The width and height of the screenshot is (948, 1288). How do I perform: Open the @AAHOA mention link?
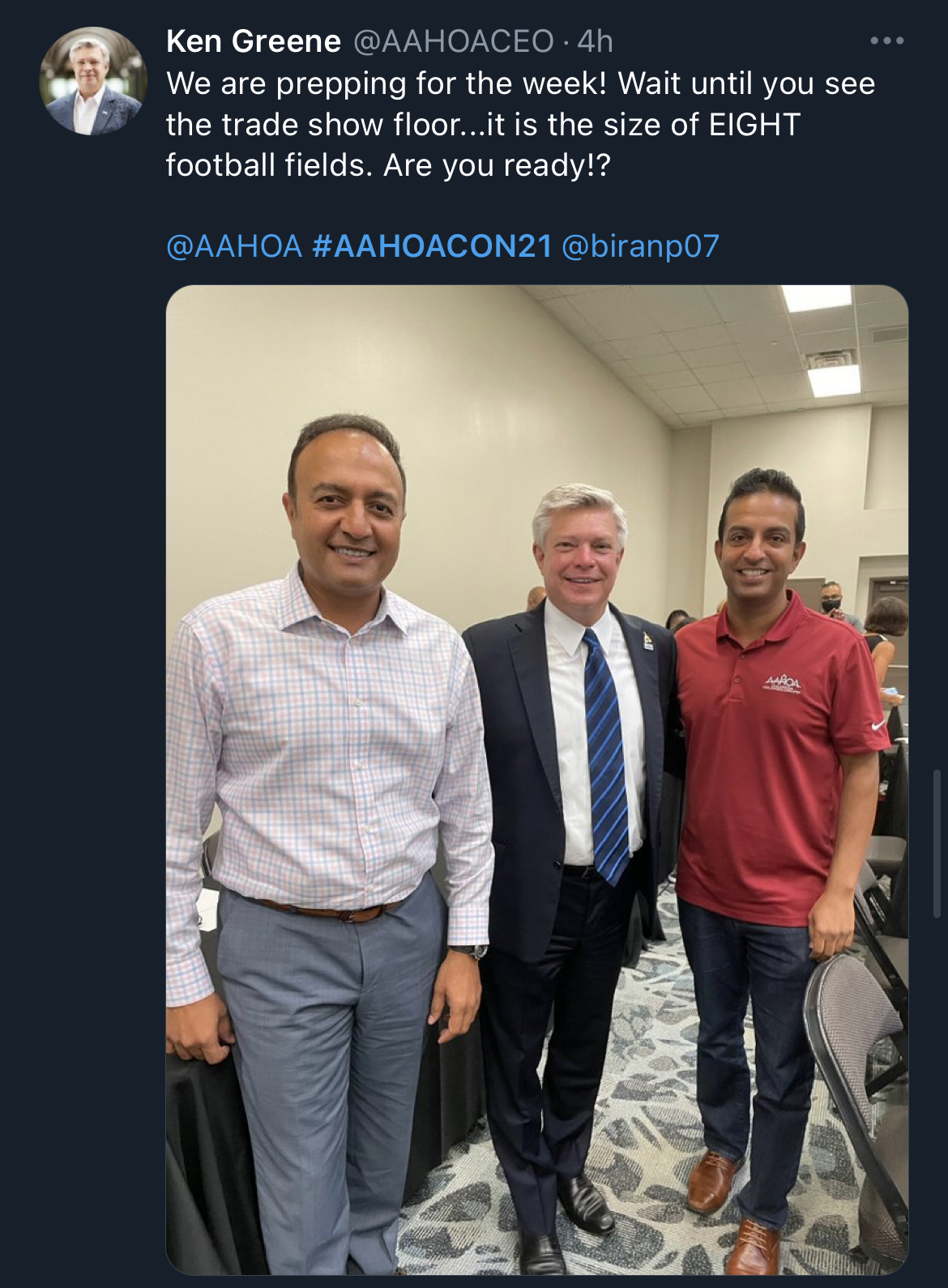point(234,246)
